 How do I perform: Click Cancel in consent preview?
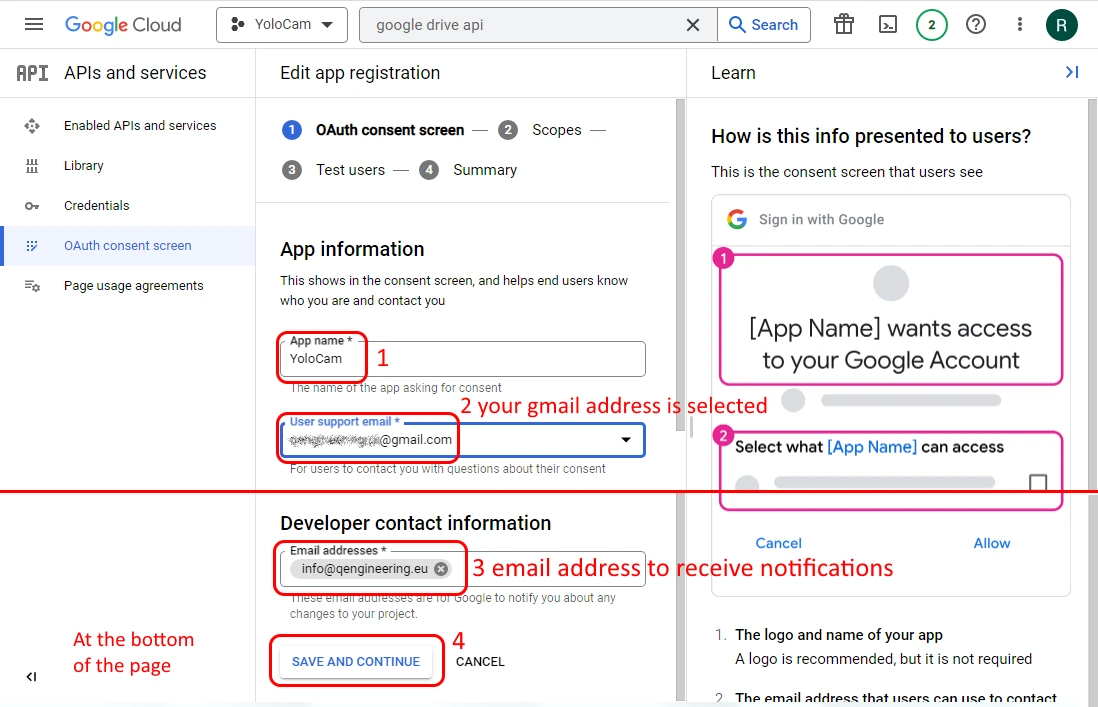pyautogui.click(x=778, y=543)
